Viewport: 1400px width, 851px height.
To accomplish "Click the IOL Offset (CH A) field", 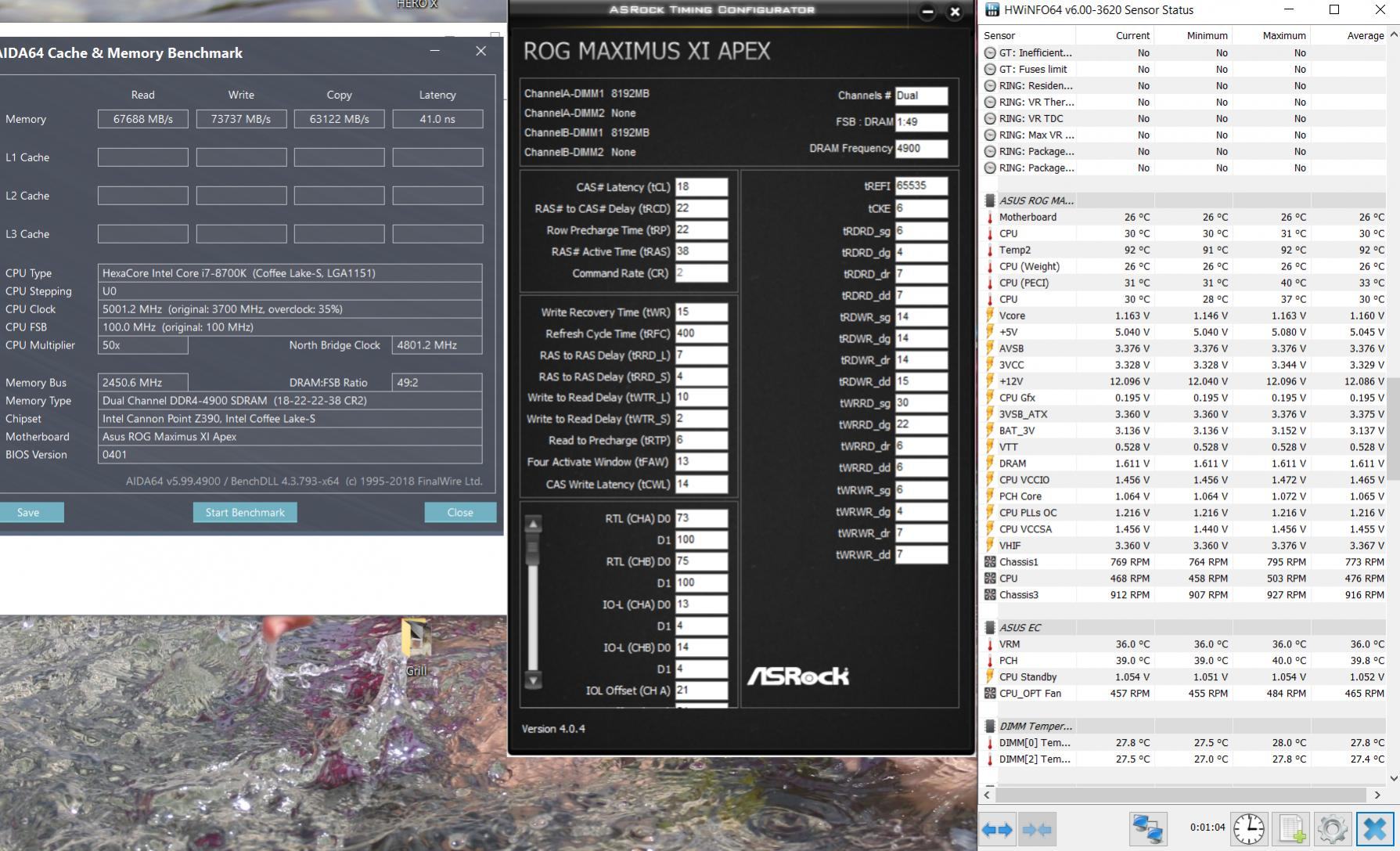I will (701, 691).
